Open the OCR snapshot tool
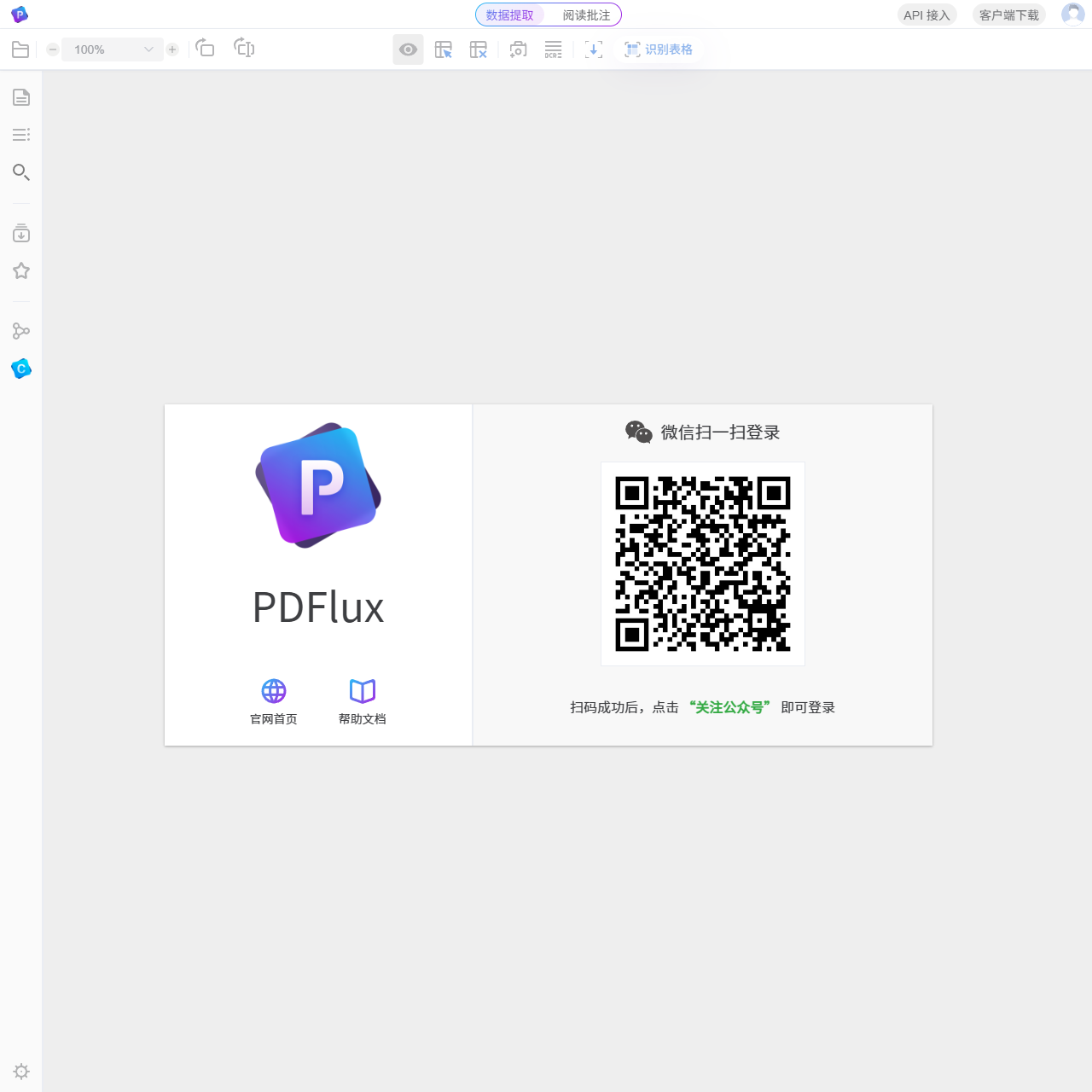 [518, 49]
